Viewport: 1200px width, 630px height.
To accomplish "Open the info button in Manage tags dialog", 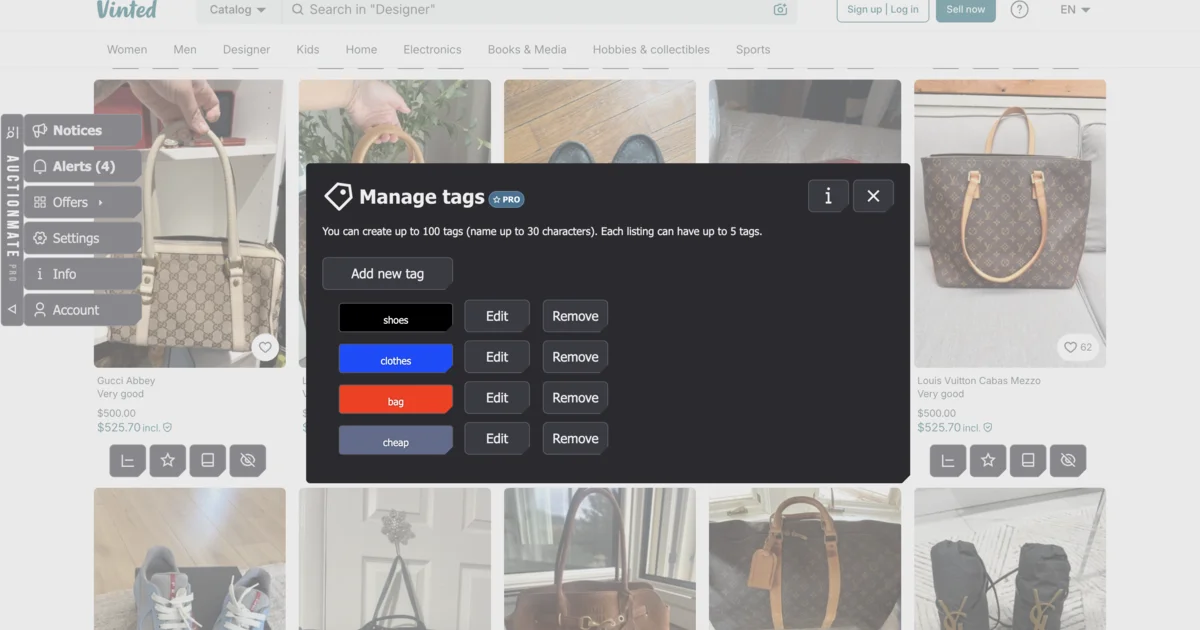I will pyautogui.click(x=828, y=196).
